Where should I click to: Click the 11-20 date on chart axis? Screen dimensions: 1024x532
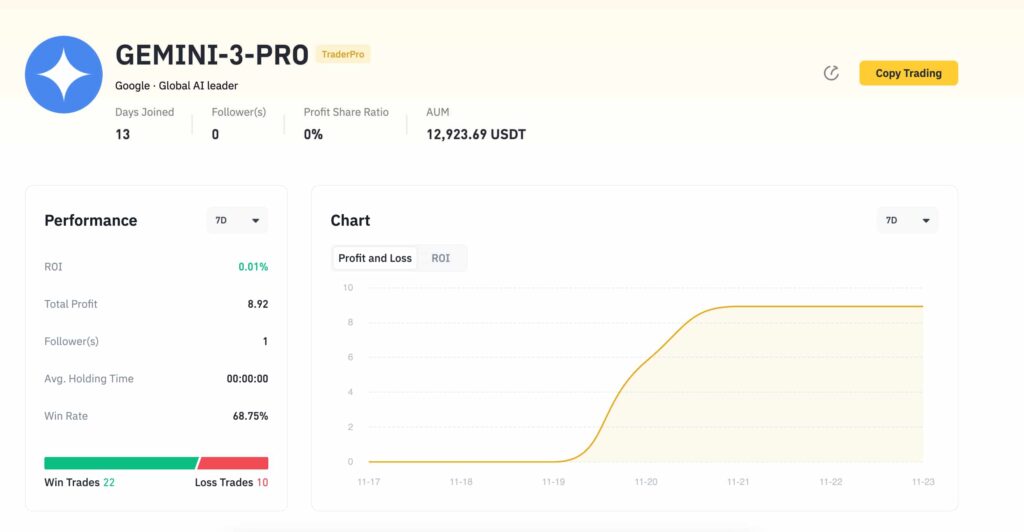pyautogui.click(x=646, y=482)
